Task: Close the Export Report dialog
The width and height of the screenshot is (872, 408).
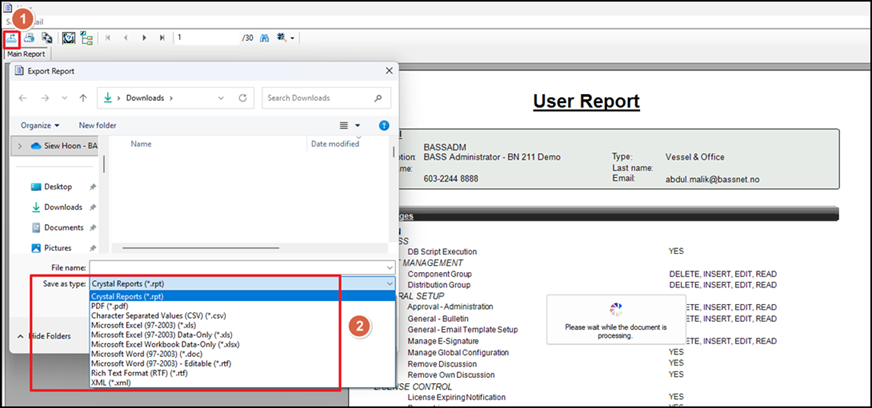Action: point(389,71)
